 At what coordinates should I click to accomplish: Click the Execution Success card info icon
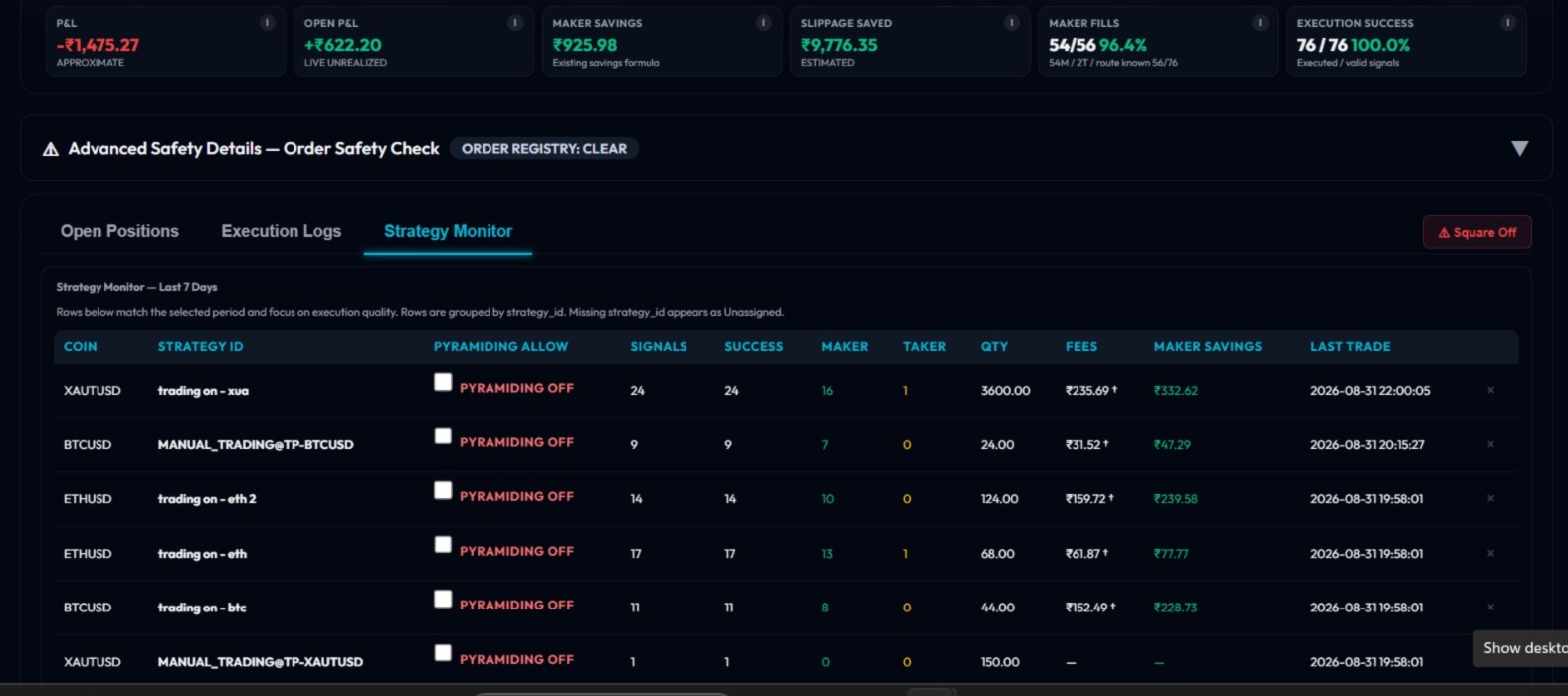click(x=1508, y=23)
